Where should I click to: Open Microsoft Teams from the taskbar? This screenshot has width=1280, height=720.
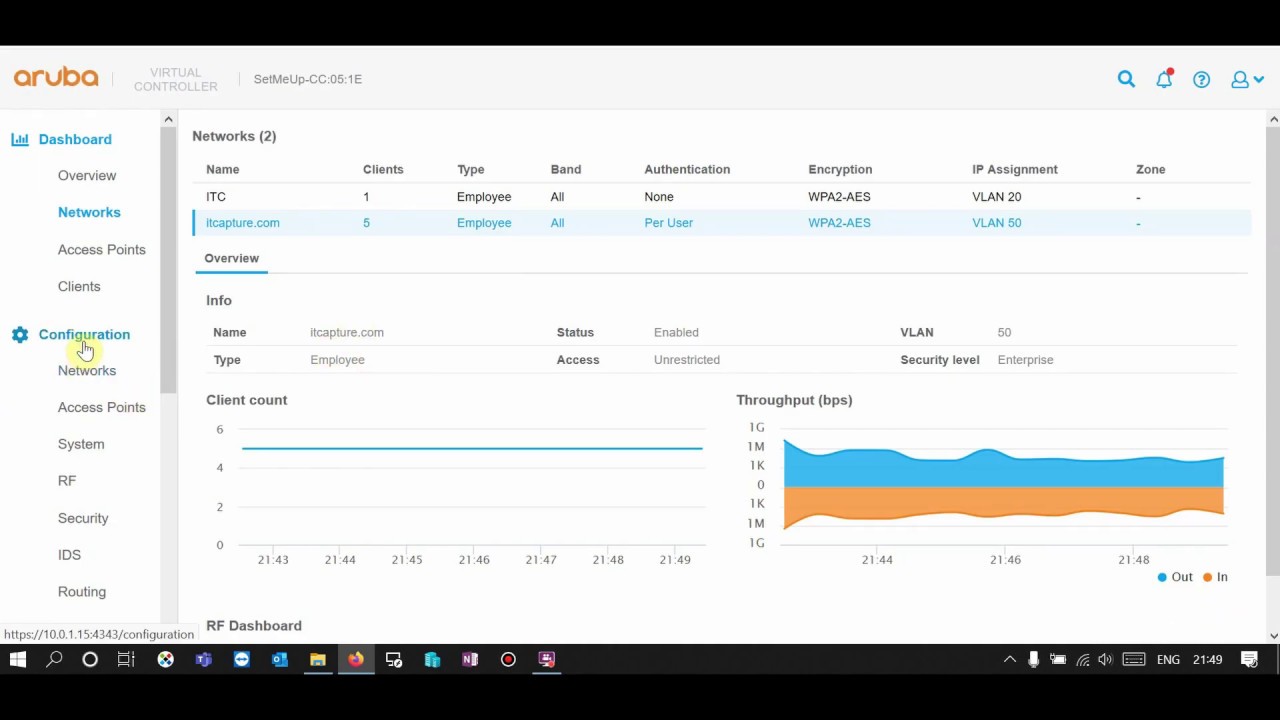coord(204,659)
